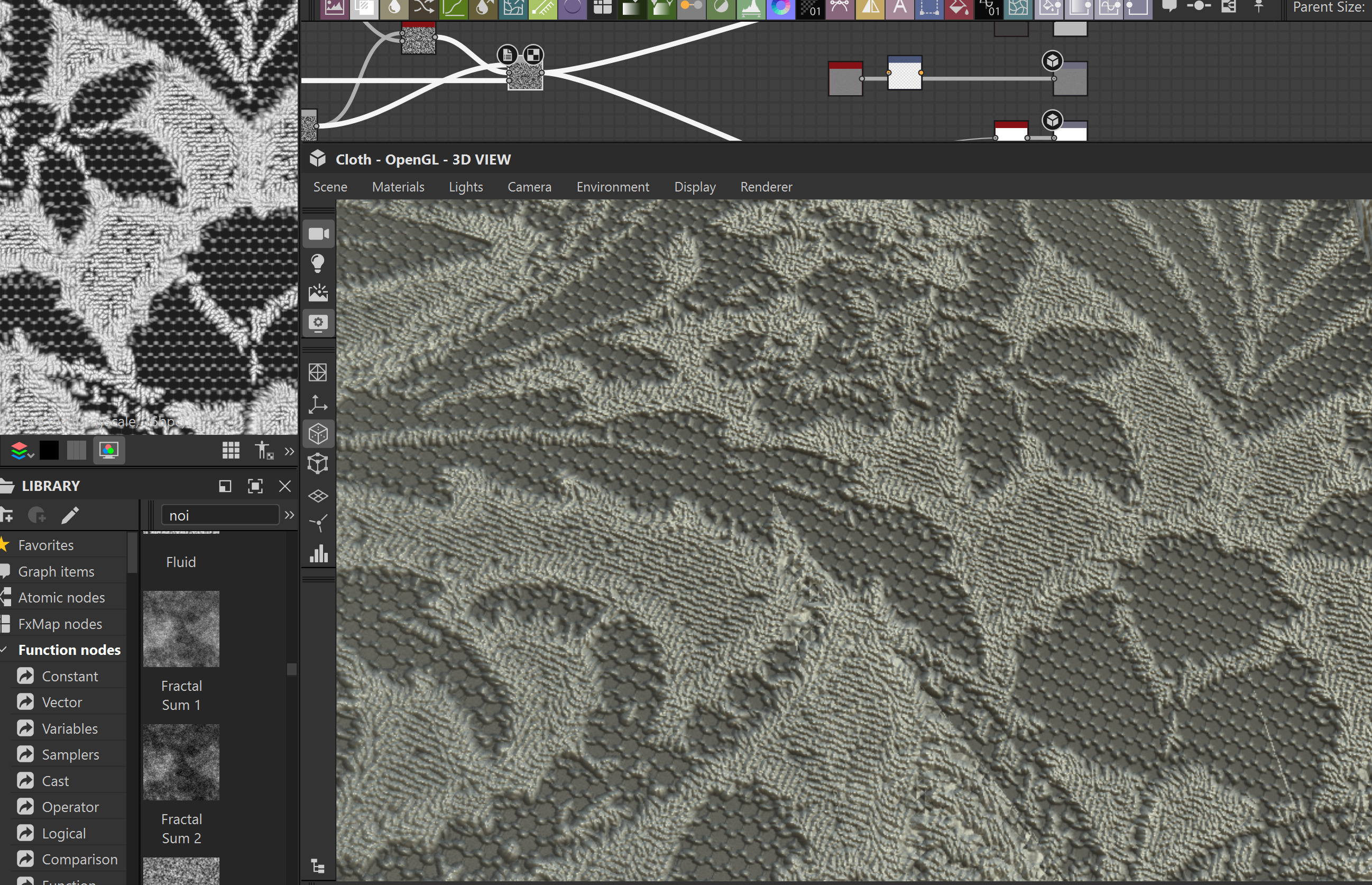Open the Samplers function category

[69, 754]
